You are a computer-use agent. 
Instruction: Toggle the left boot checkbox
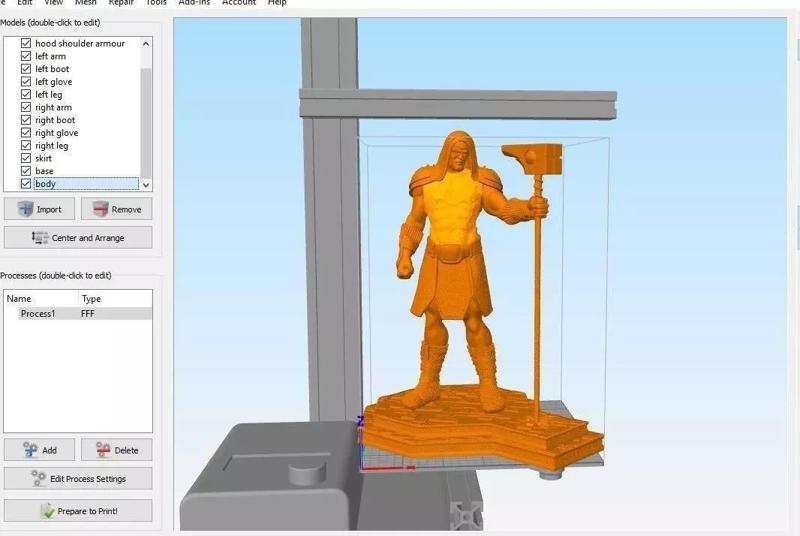click(x=26, y=69)
